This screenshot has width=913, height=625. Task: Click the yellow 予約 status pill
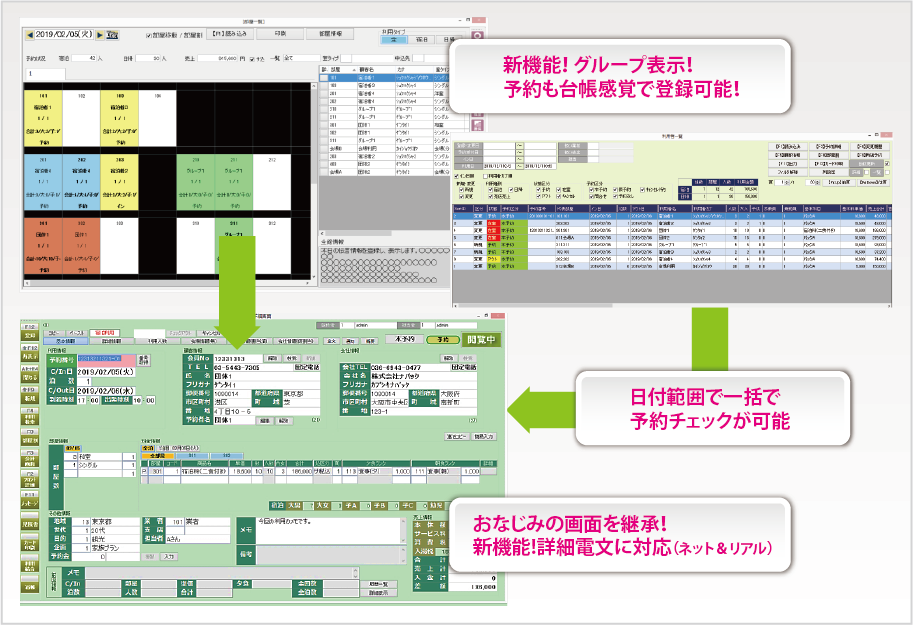(x=443, y=340)
